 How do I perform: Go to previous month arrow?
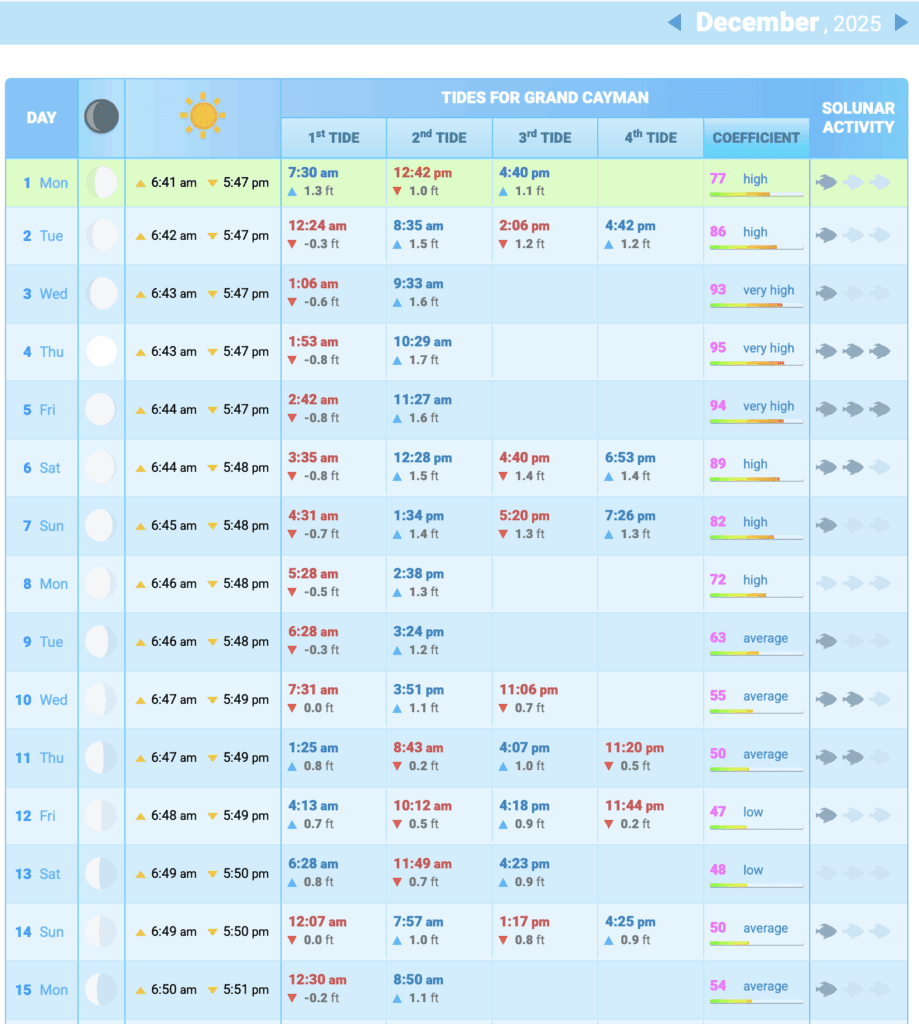[675, 22]
